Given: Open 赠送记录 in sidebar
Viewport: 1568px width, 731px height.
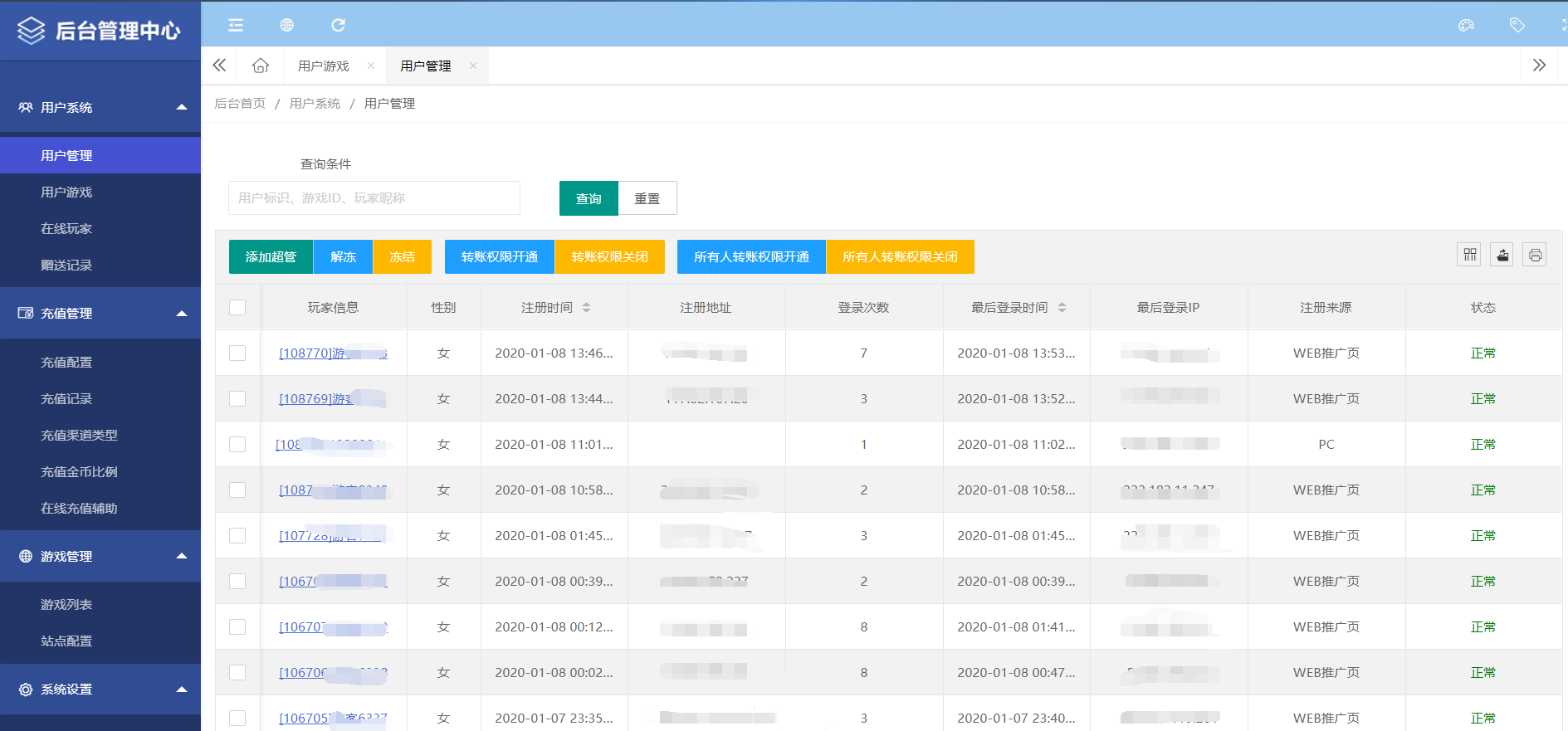Looking at the screenshot, I should click(100, 265).
